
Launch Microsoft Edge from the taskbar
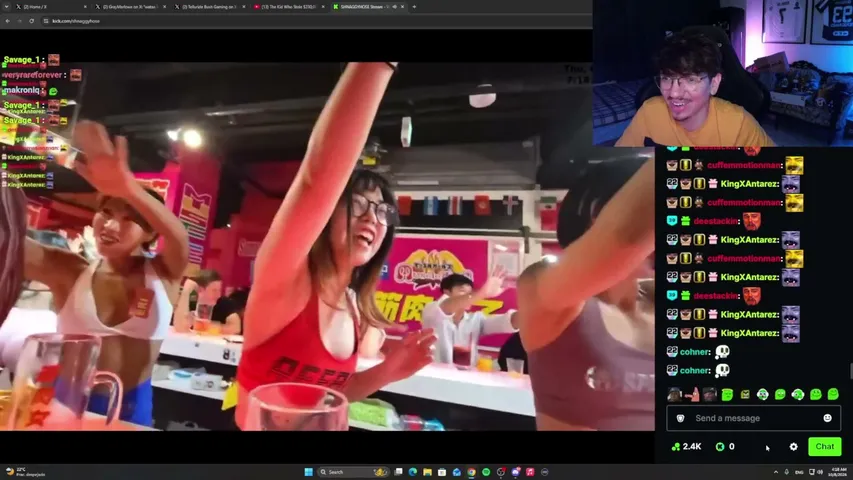coord(413,472)
